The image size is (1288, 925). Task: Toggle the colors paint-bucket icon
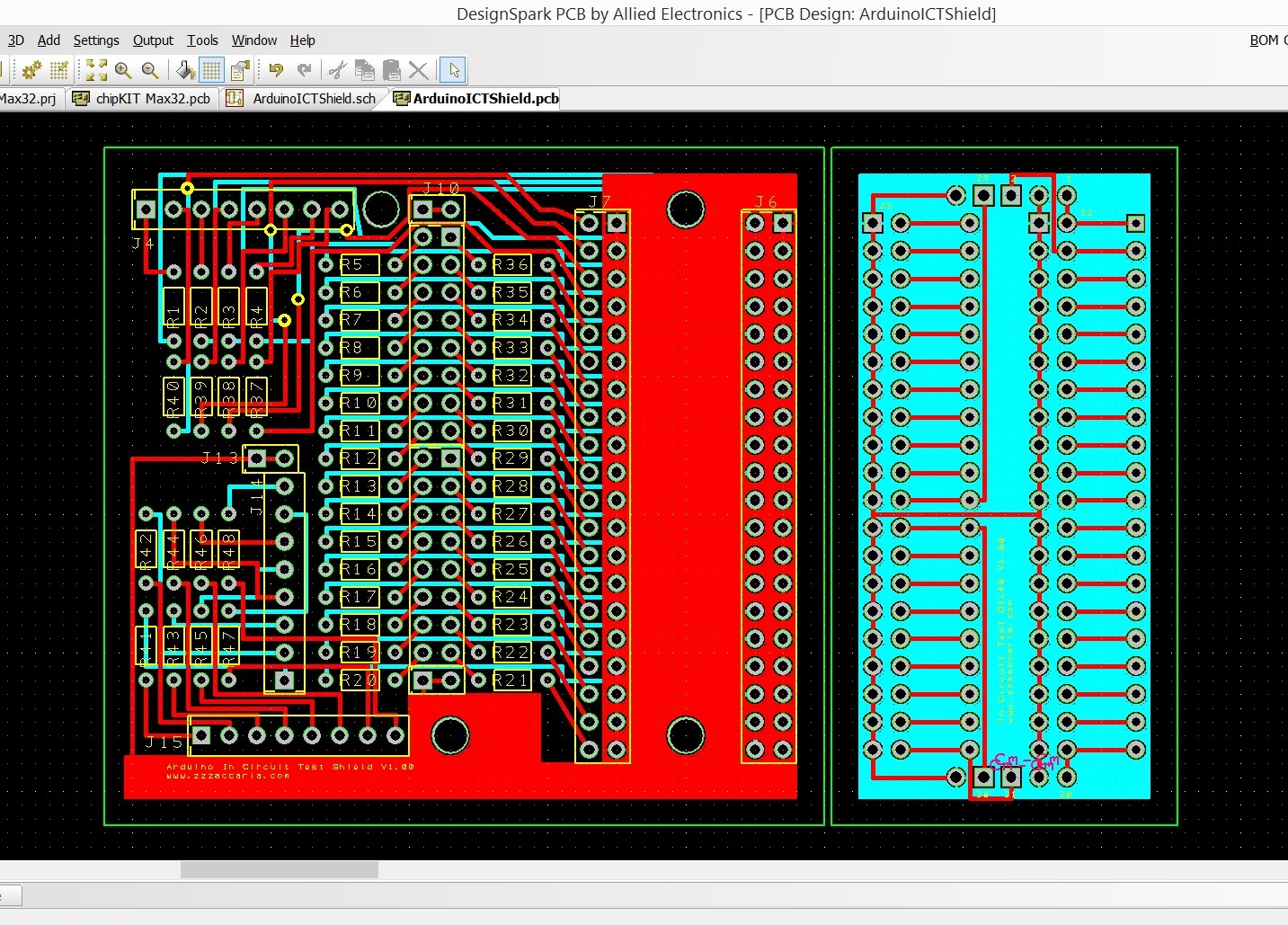184,70
